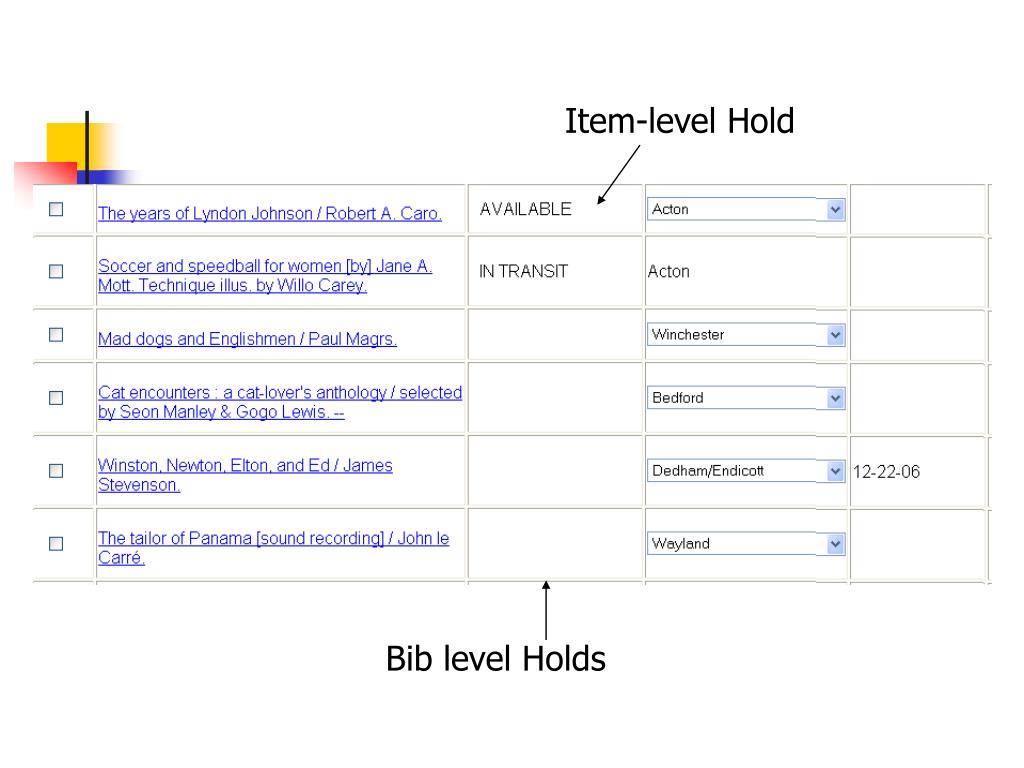This screenshot has width=1024, height=768.
Task: Check the box for Lyndon Johnson title
Action: tap(56, 209)
